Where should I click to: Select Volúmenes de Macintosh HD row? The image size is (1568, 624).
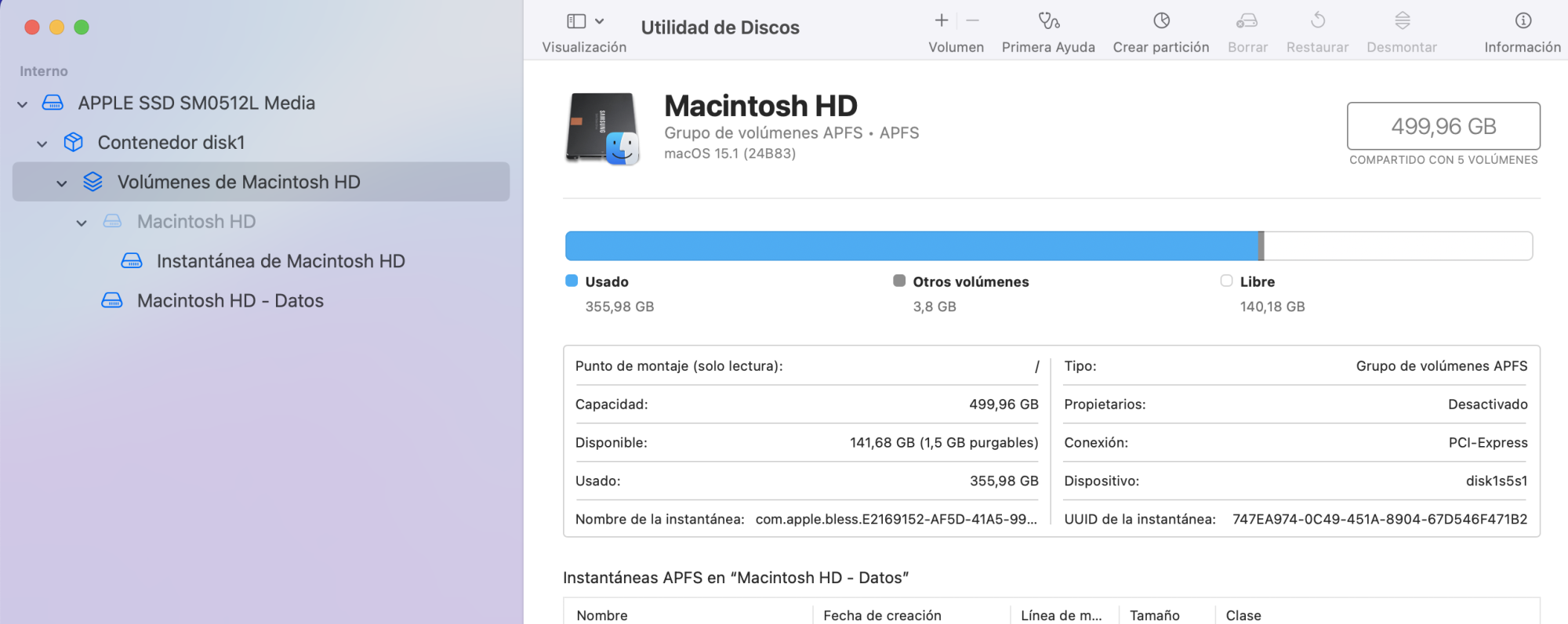(x=261, y=182)
